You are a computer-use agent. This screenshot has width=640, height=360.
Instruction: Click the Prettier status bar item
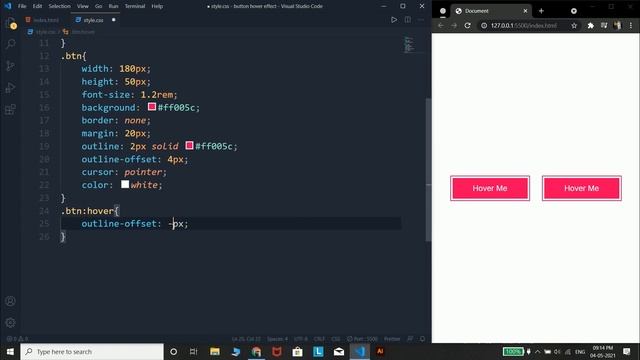point(392,339)
